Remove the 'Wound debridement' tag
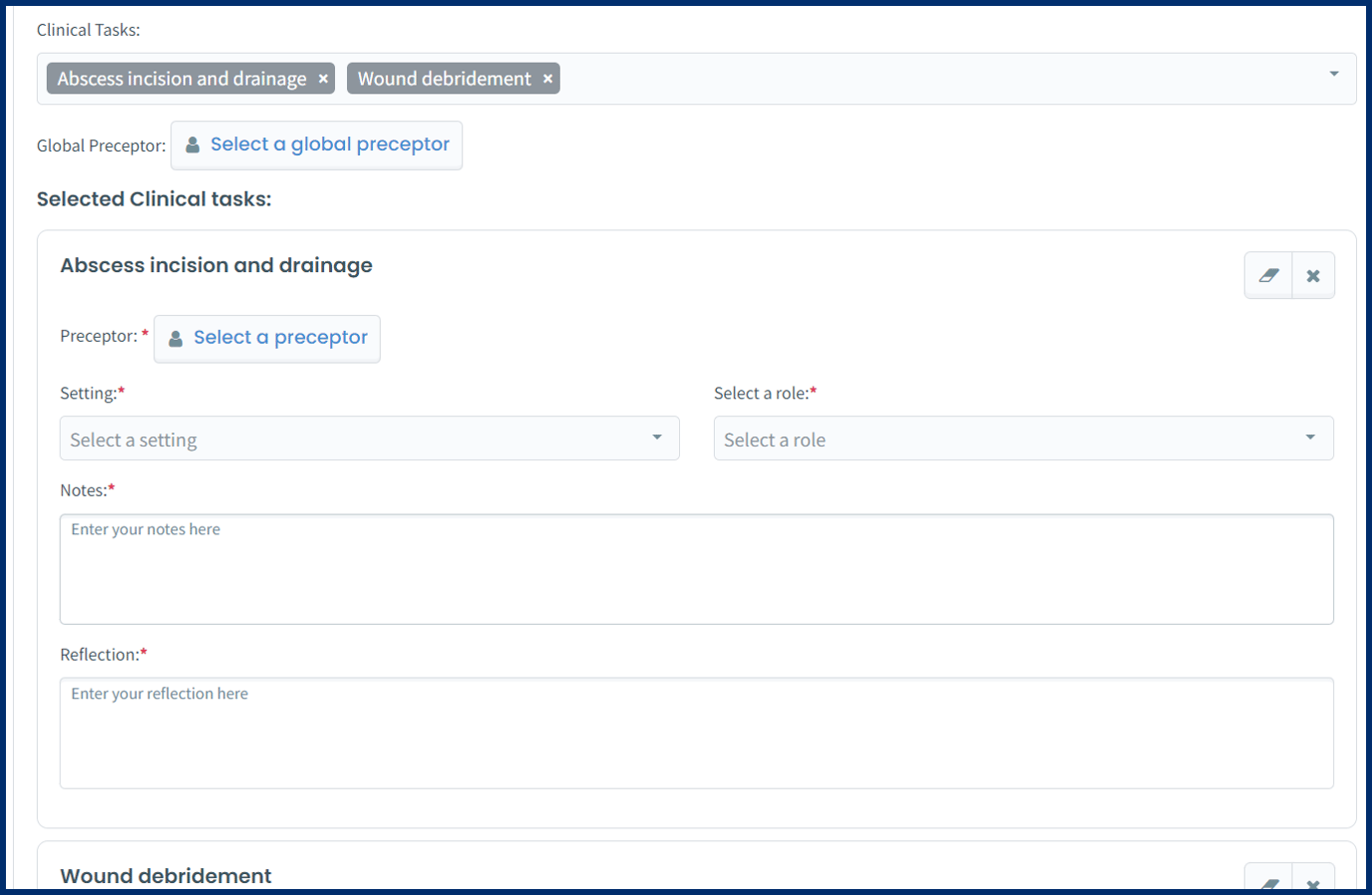The width and height of the screenshot is (1372, 895). [x=547, y=78]
